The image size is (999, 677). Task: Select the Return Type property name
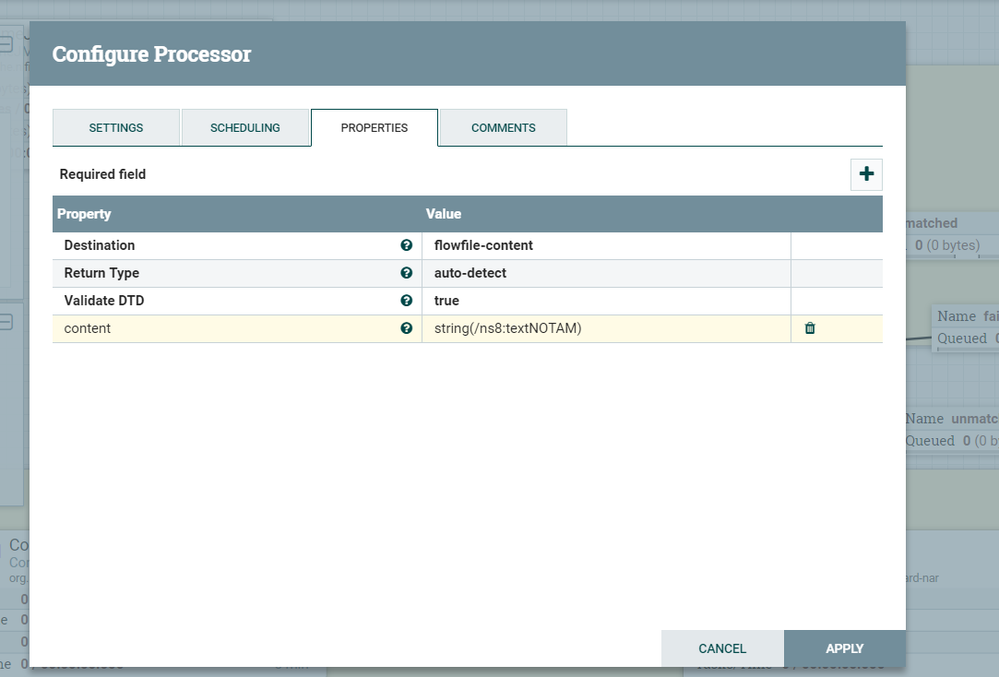point(101,273)
